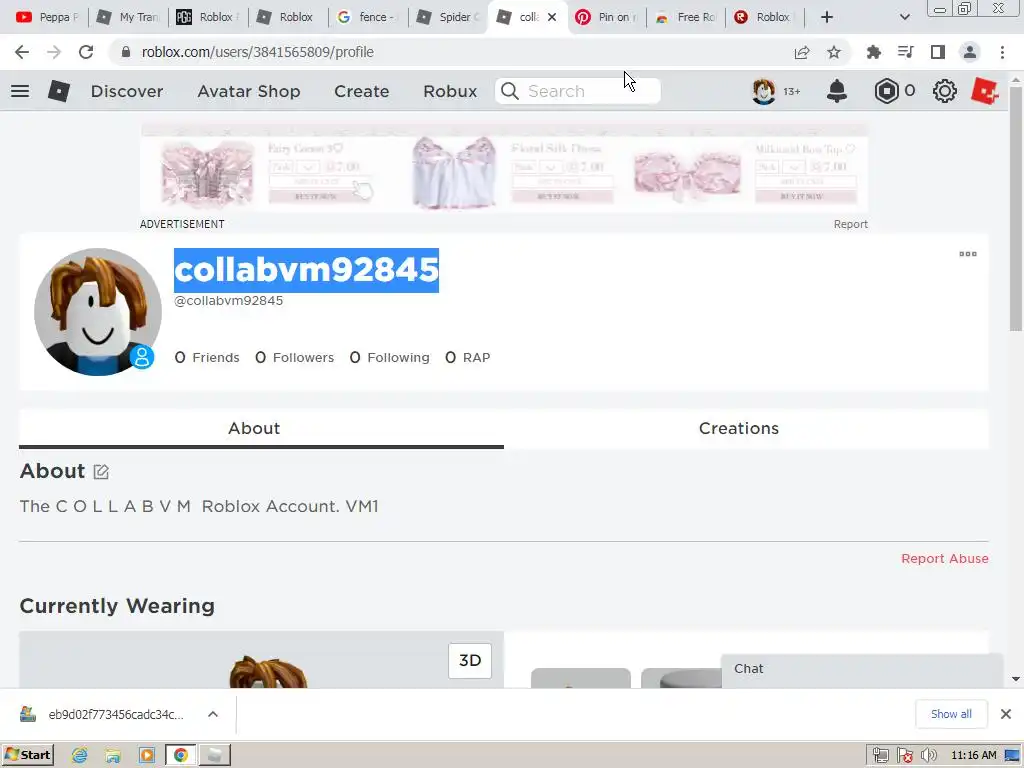The width and height of the screenshot is (1024, 768).
Task: Toggle Chrome side panel icon
Action: [938, 52]
